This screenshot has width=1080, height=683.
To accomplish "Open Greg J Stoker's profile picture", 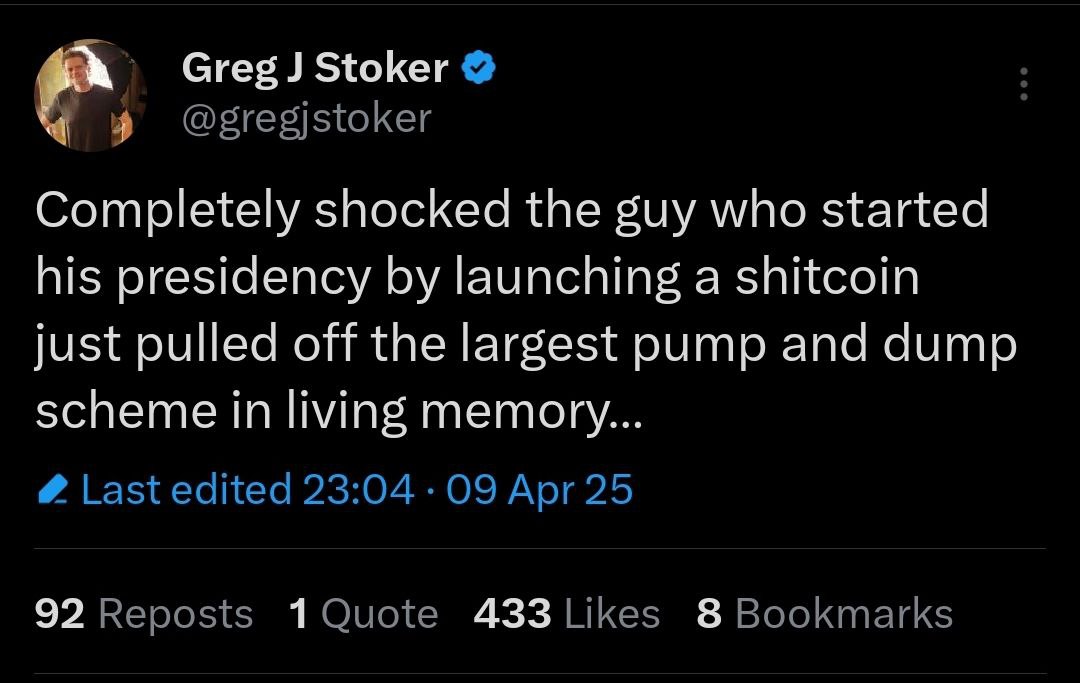I will coord(91,96).
